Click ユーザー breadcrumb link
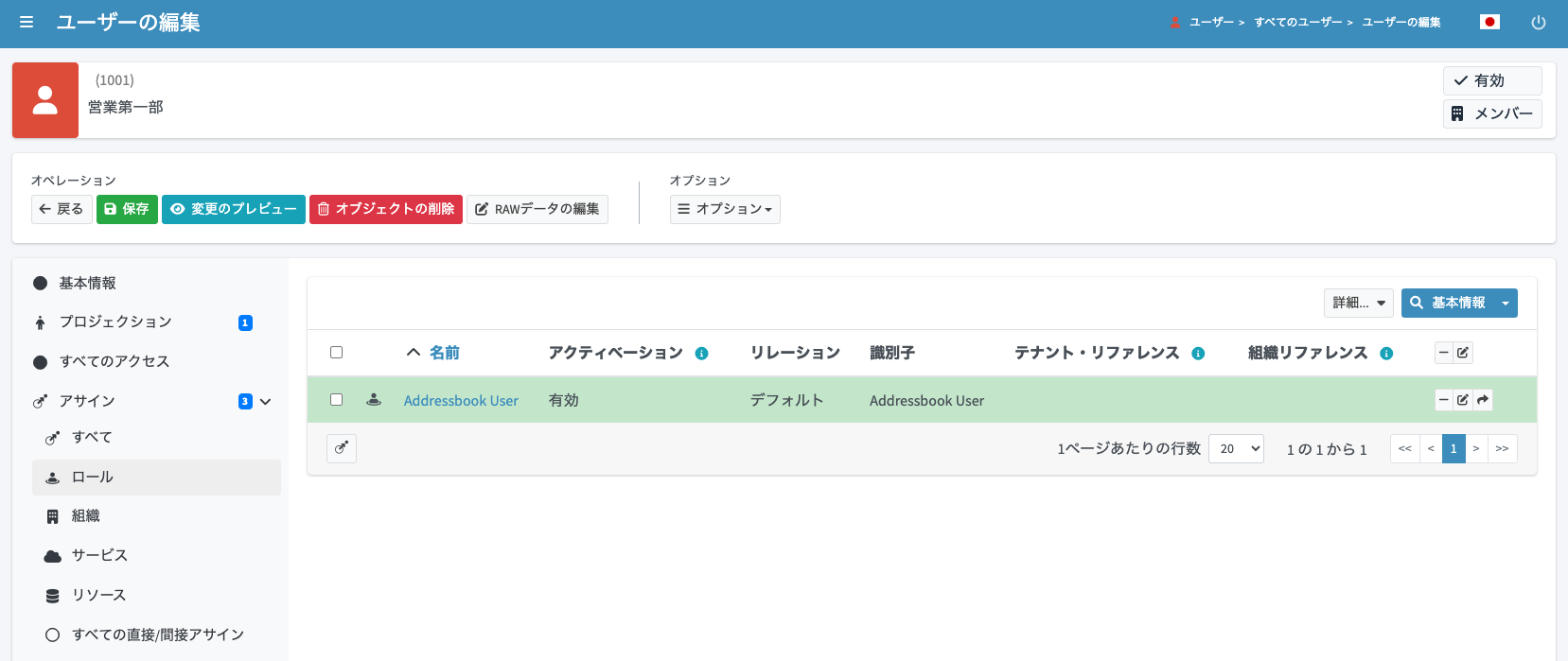 (1211, 23)
